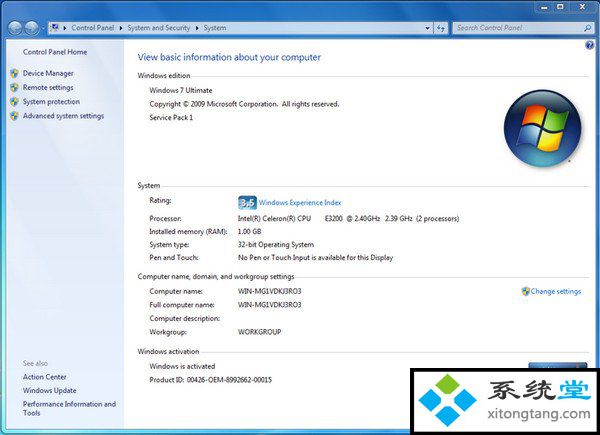The image size is (600, 435).
Task: Open Performance Information and Tools link
Action: 69,408
